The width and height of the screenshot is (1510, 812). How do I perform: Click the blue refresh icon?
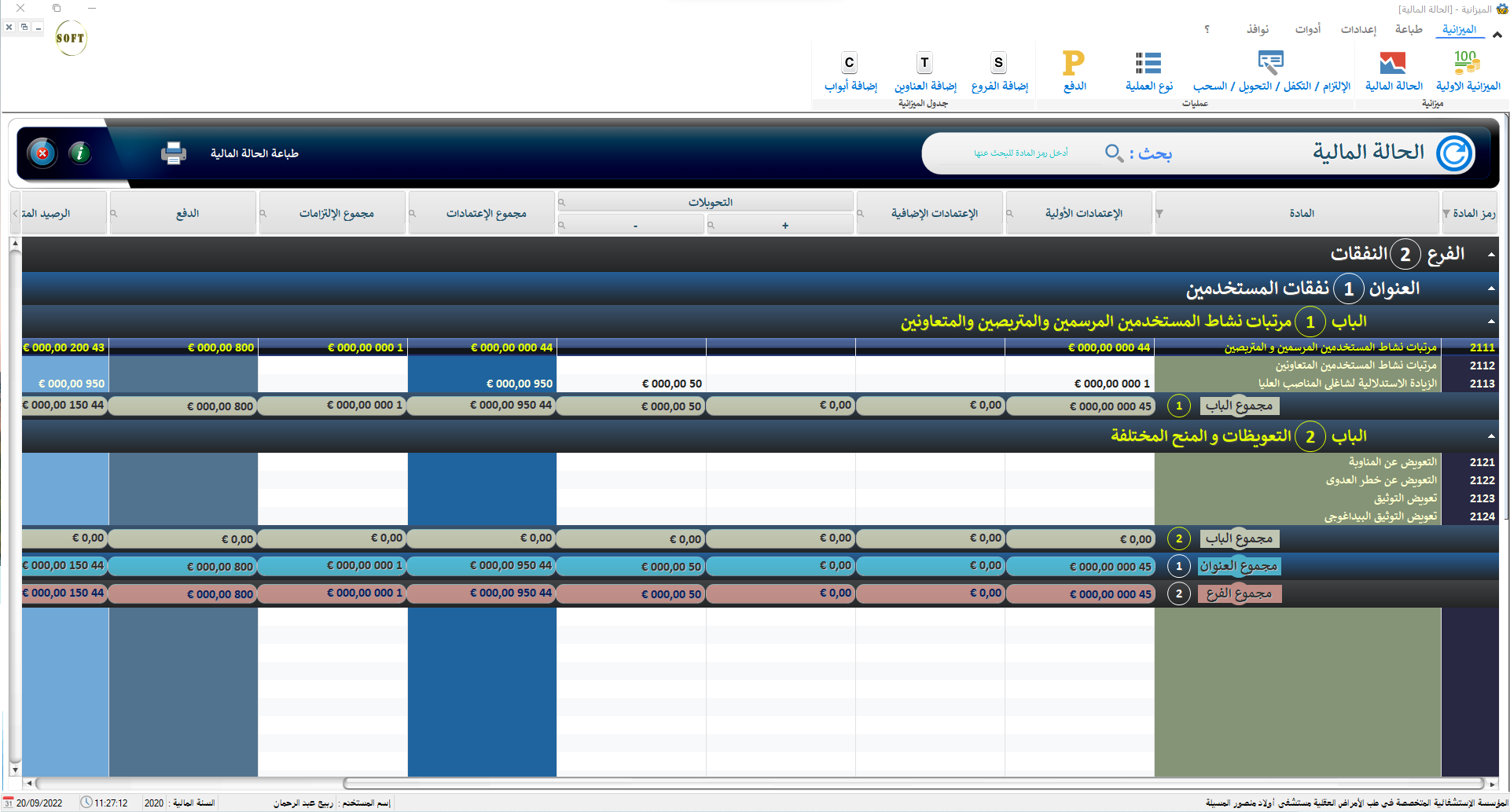(1454, 153)
